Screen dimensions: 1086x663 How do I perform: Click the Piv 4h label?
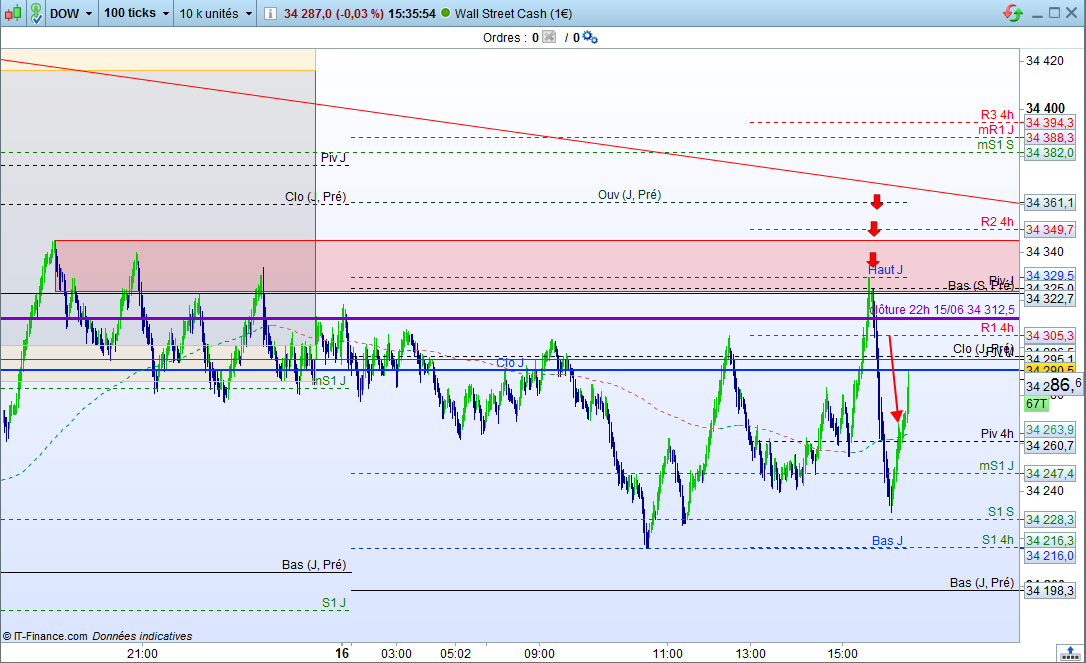point(997,434)
